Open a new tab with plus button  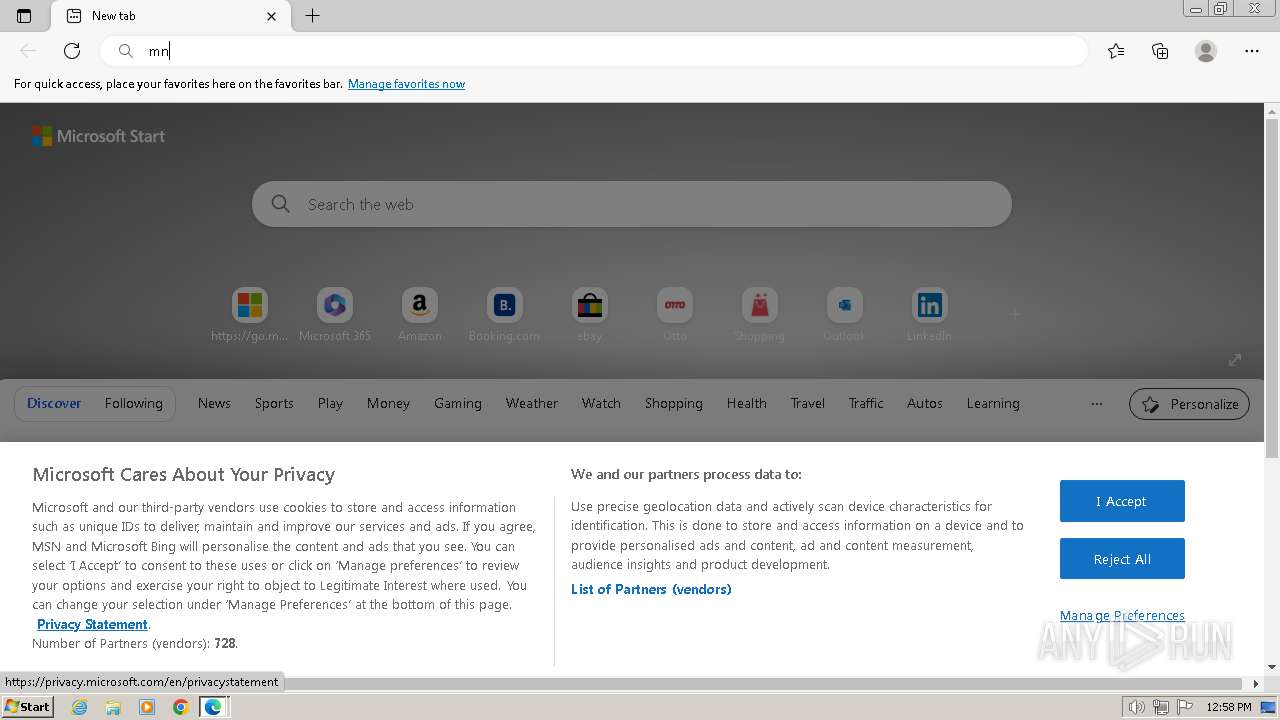pyautogui.click(x=312, y=16)
